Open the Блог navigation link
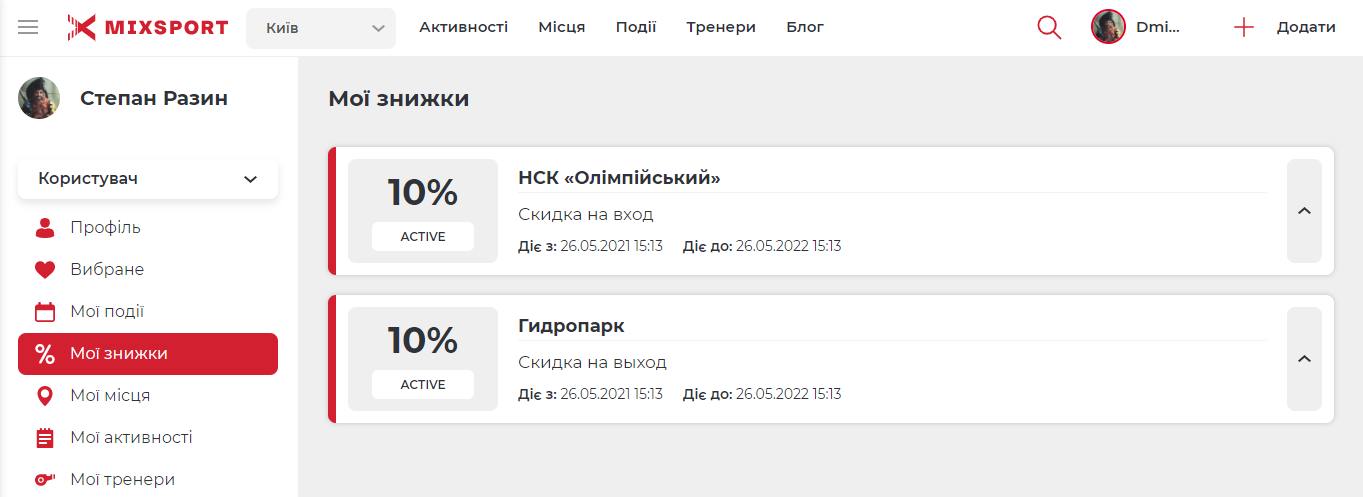1363x497 pixels. (x=805, y=27)
